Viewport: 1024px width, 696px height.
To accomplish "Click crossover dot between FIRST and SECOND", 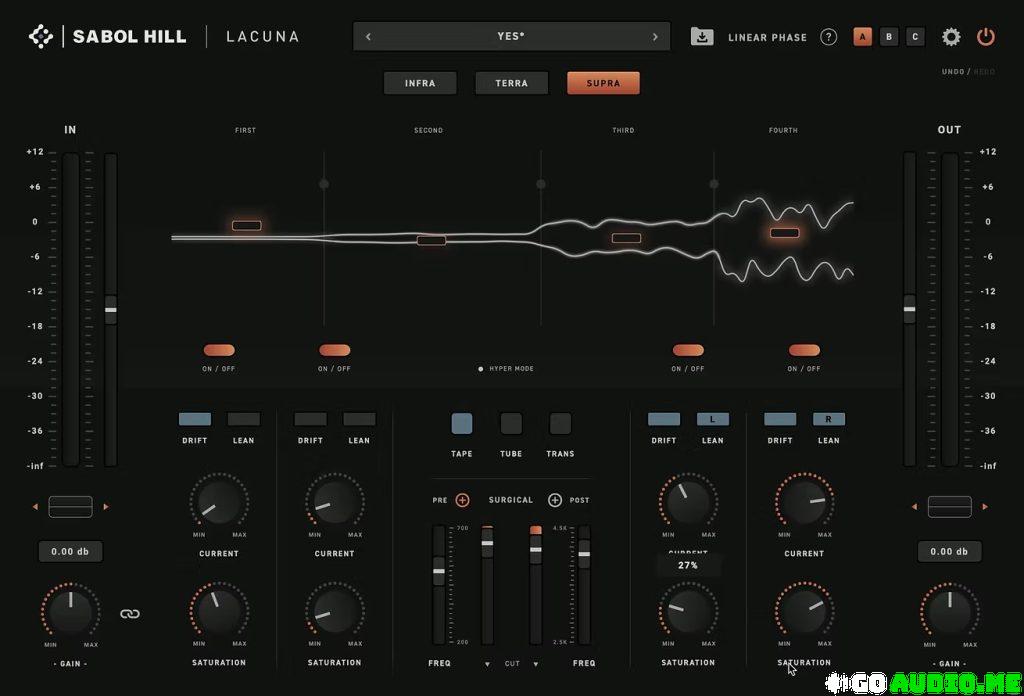I will (x=324, y=184).
